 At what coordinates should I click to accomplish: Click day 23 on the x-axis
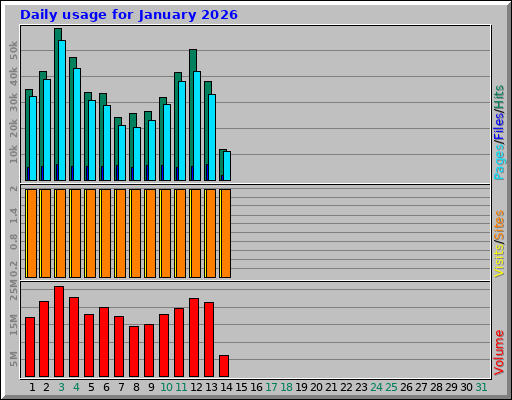tap(361, 387)
